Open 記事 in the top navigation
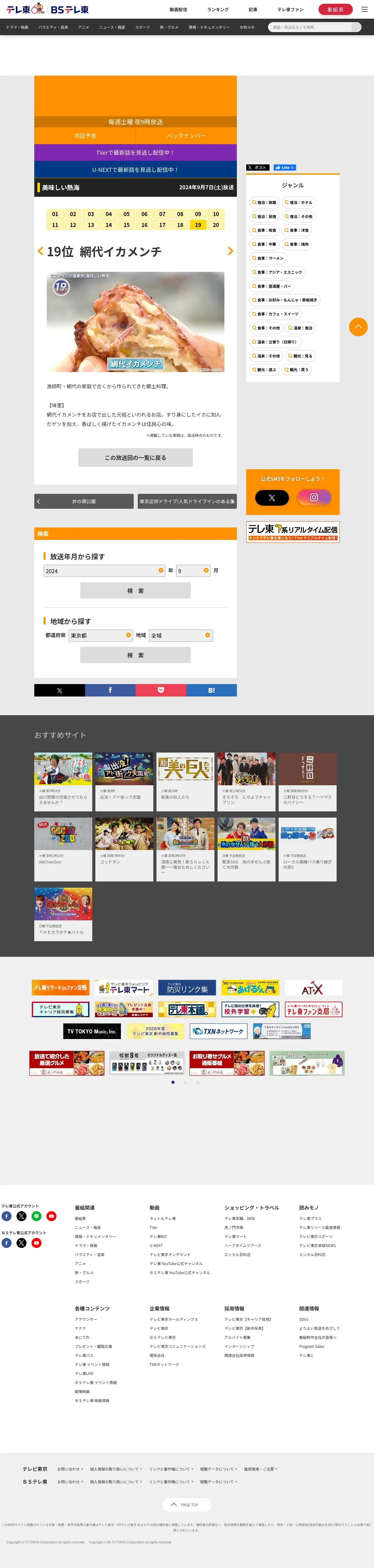The image size is (374, 1568). coord(253,10)
